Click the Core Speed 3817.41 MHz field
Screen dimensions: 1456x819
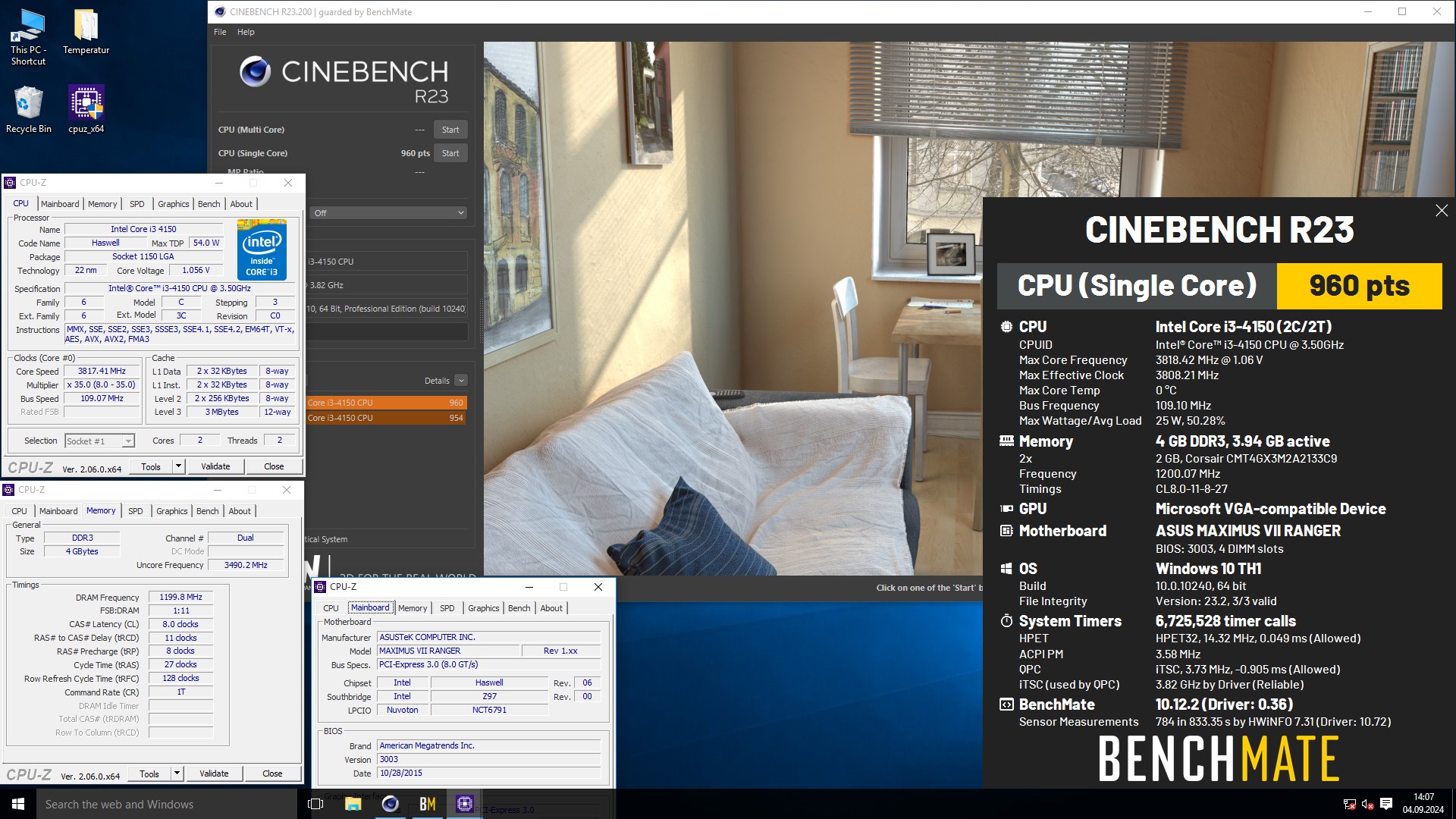coord(102,372)
